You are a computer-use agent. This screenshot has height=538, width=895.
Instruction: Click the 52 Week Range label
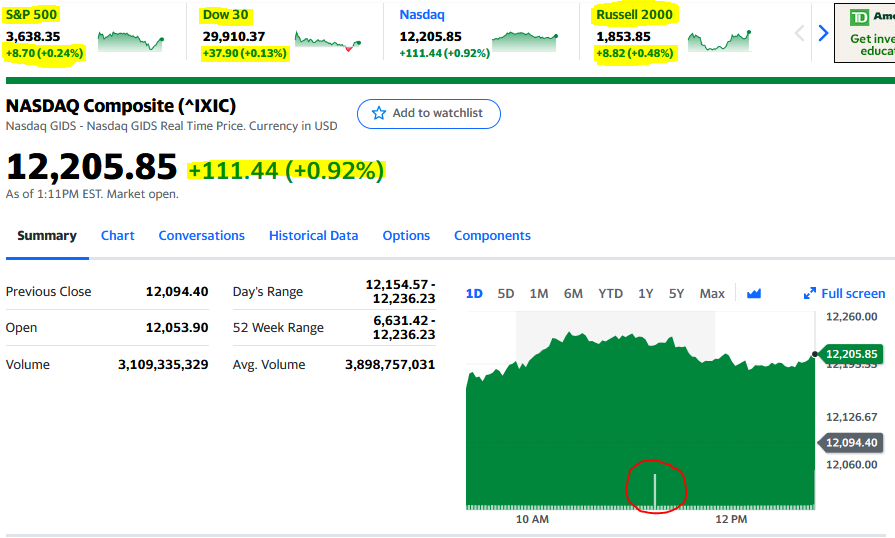pos(278,327)
